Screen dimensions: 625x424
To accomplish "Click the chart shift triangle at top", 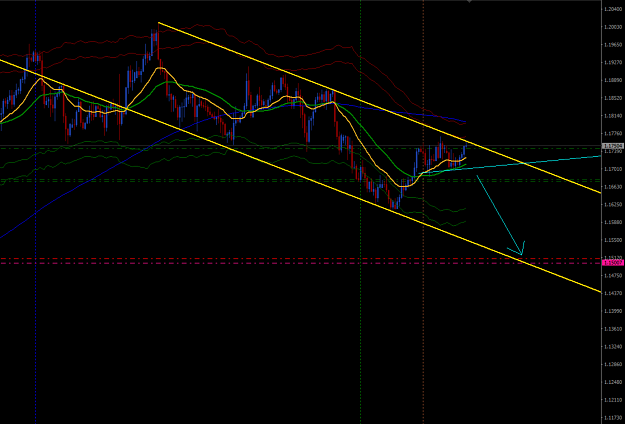I will (x=470, y=2).
